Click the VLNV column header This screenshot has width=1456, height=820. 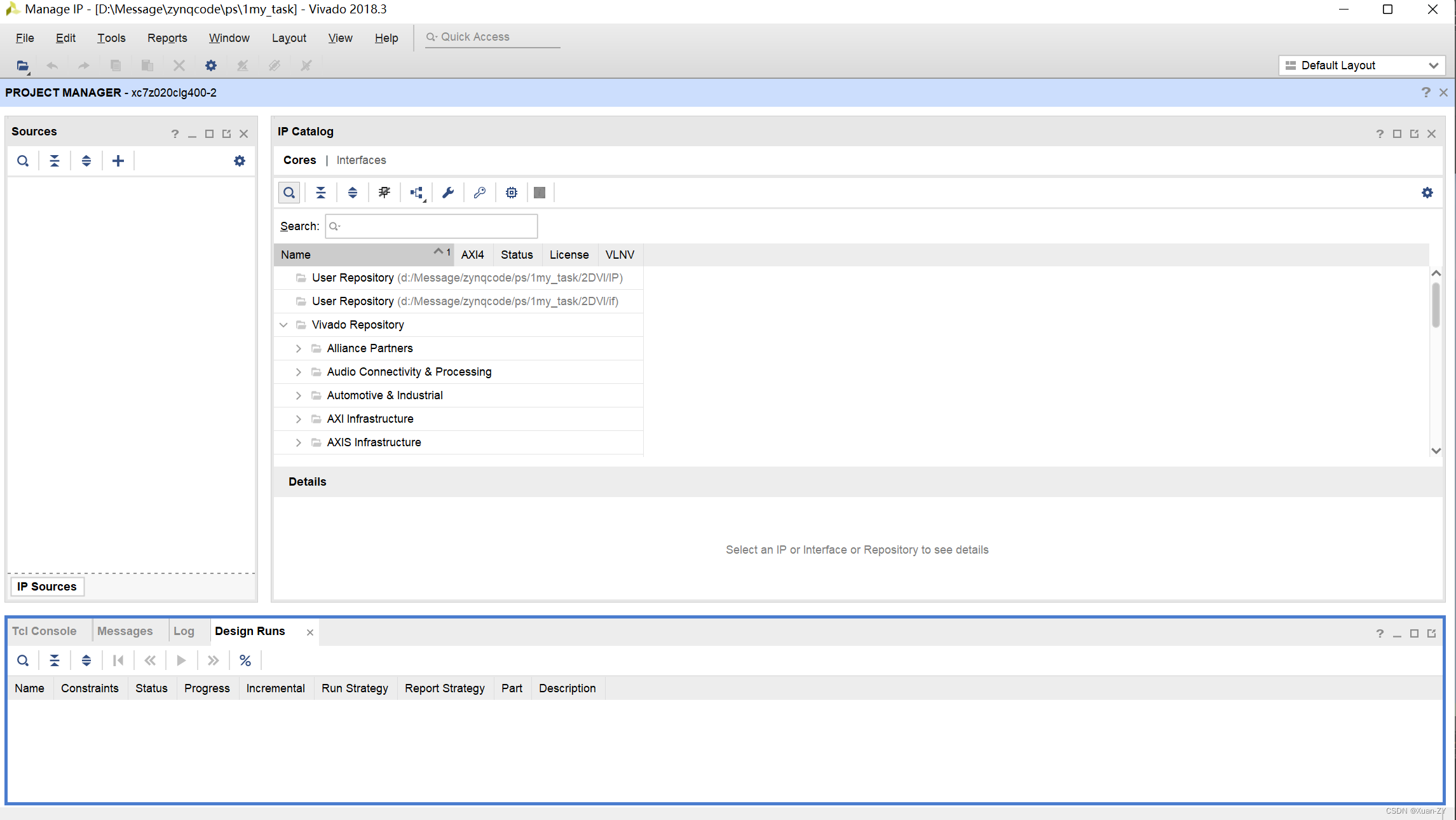[620, 255]
